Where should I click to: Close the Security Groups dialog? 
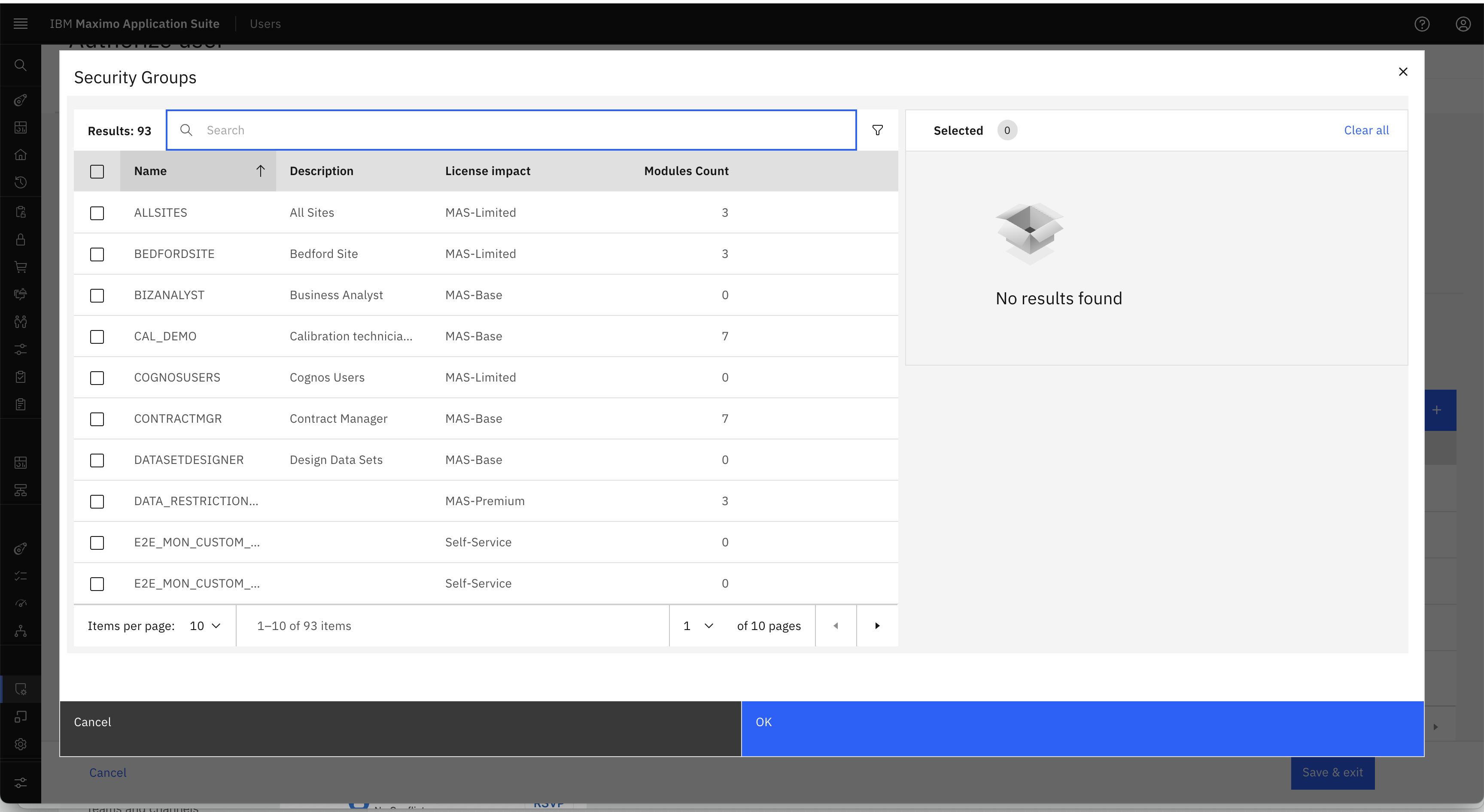pos(1403,71)
